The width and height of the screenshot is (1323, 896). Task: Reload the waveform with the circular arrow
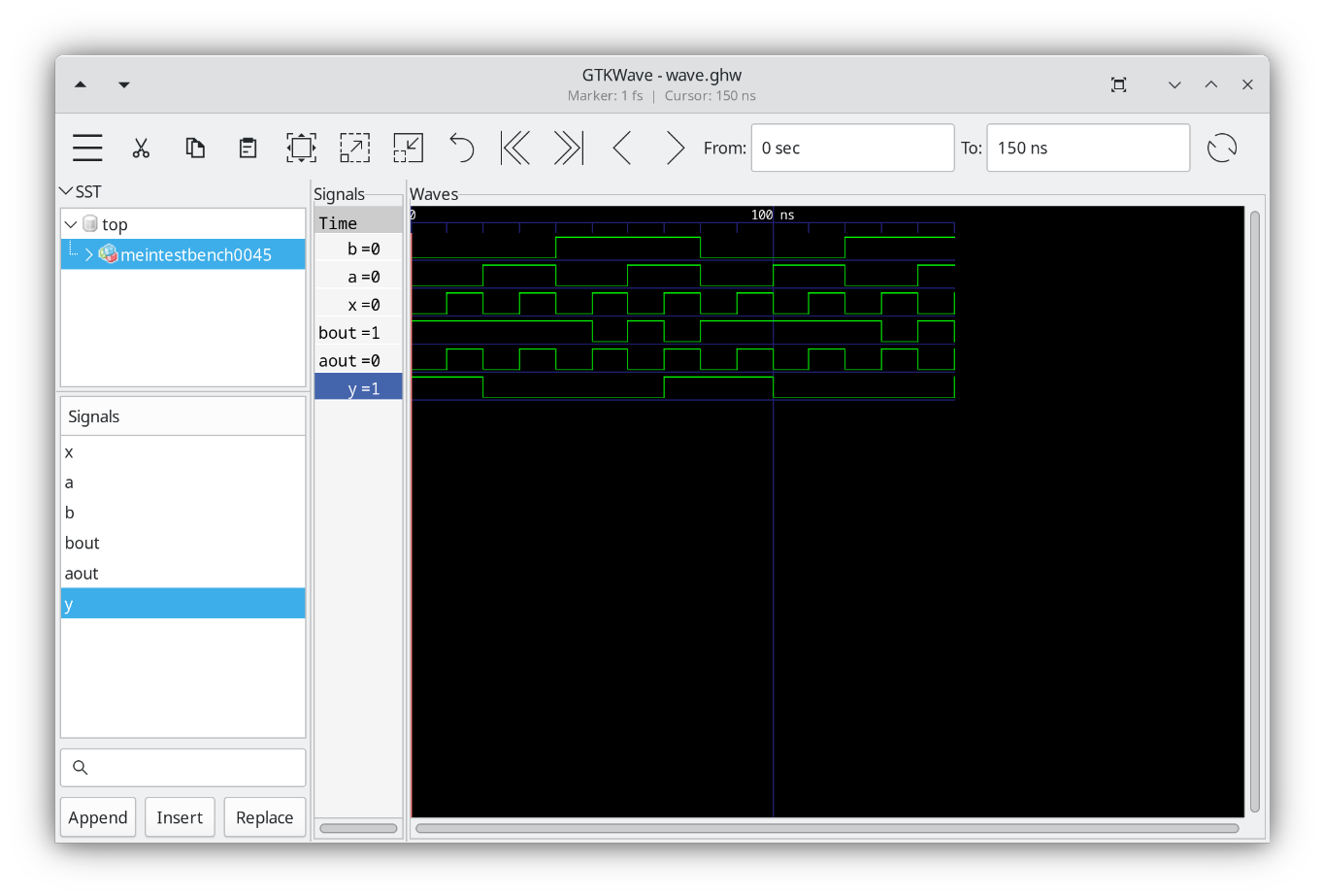(x=1222, y=148)
